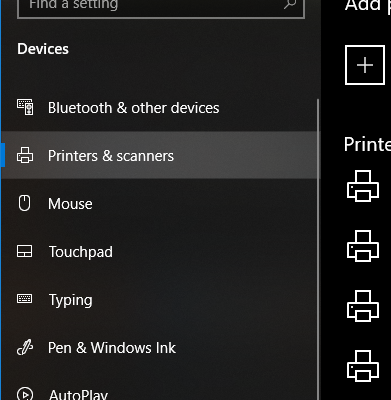Go to the Touchpad settings page
The image size is (391, 400).
pyautogui.click(x=160, y=252)
